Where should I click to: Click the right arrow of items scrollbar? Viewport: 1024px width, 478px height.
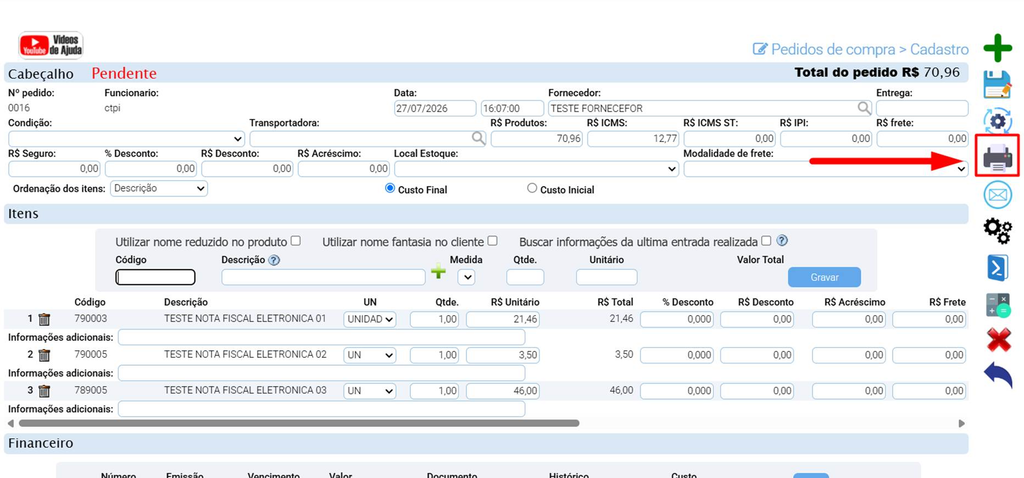tap(962, 423)
